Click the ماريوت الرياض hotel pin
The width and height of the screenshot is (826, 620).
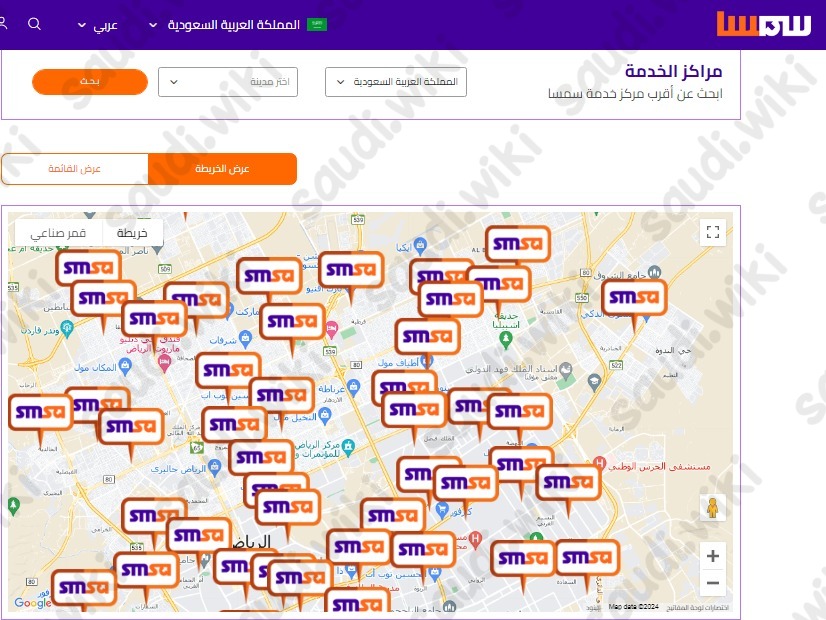point(164,362)
